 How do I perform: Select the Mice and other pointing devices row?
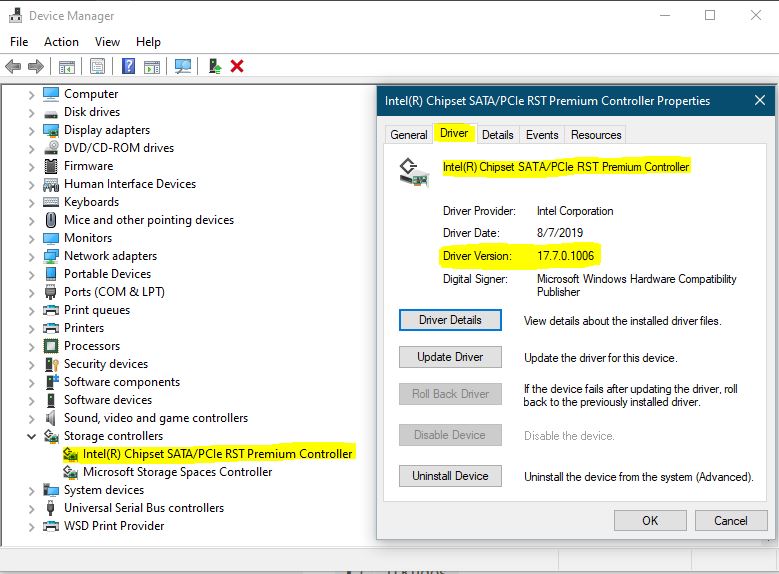click(x=149, y=220)
